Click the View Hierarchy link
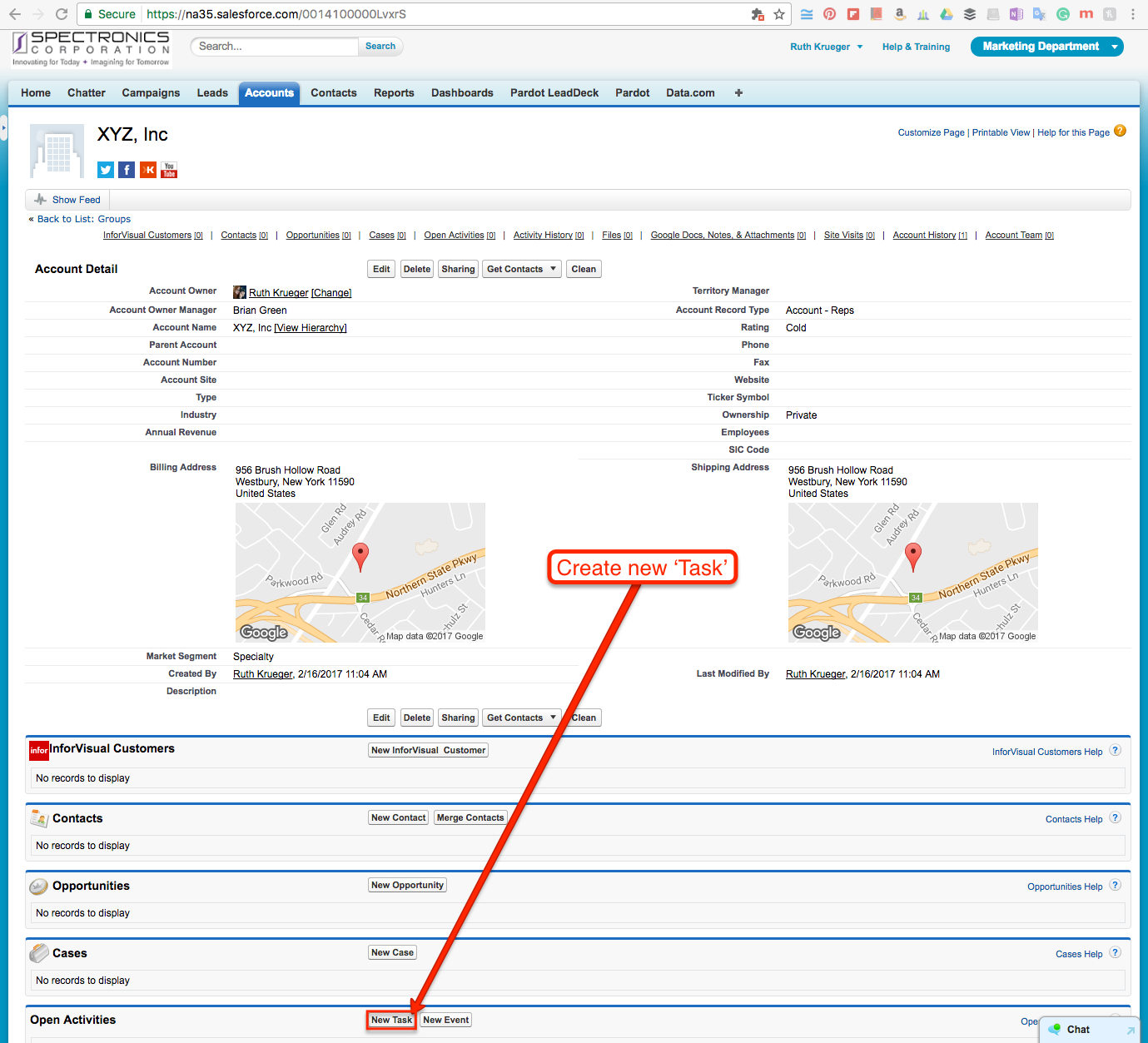 pyautogui.click(x=311, y=328)
